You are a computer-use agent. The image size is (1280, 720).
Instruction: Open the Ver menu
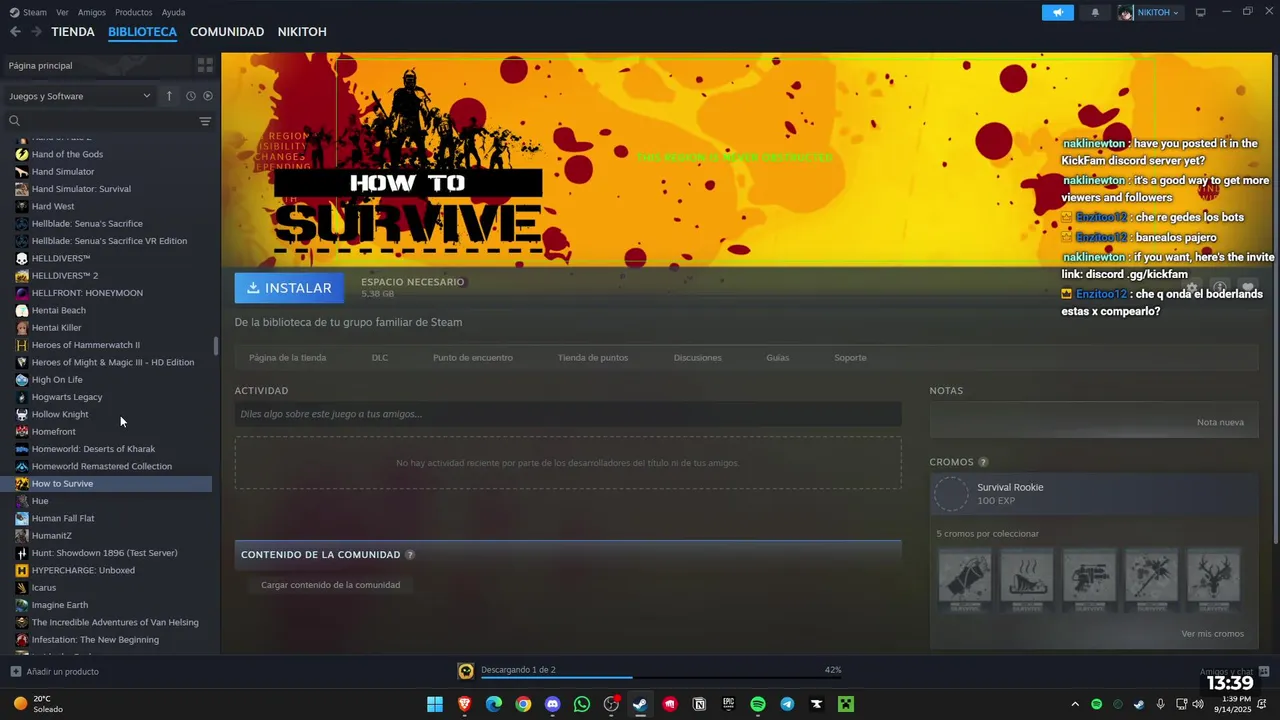click(62, 12)
